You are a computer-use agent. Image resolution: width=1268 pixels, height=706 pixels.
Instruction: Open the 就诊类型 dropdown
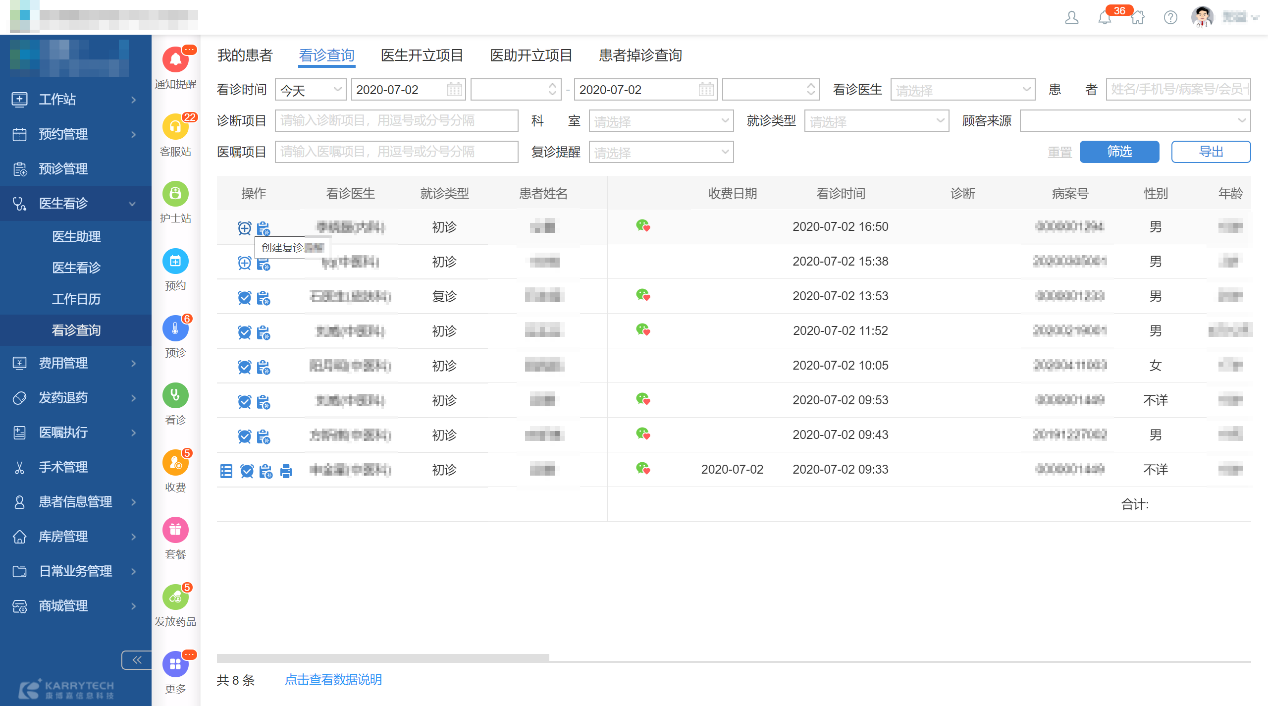[876, 121]
